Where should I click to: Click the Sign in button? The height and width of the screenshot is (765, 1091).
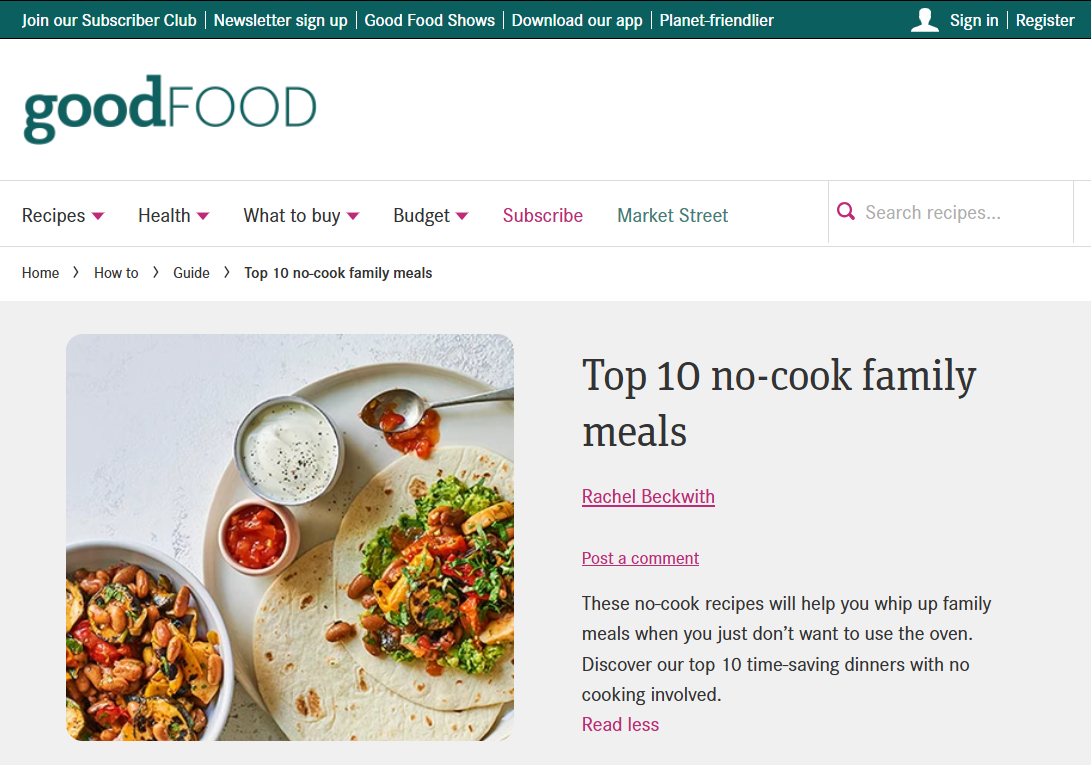pos(974,19)
